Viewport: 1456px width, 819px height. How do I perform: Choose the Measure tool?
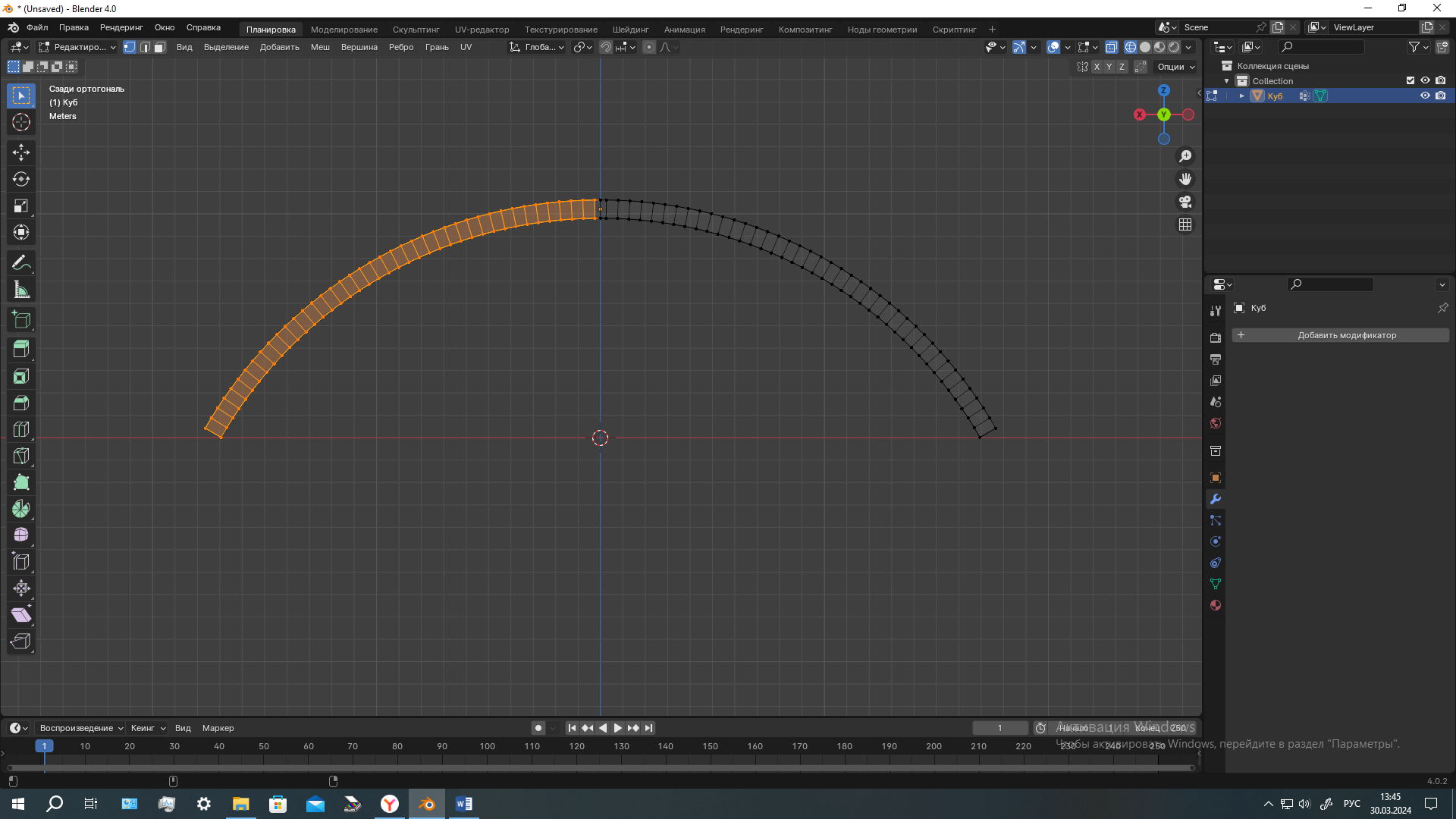click(21, 290)
